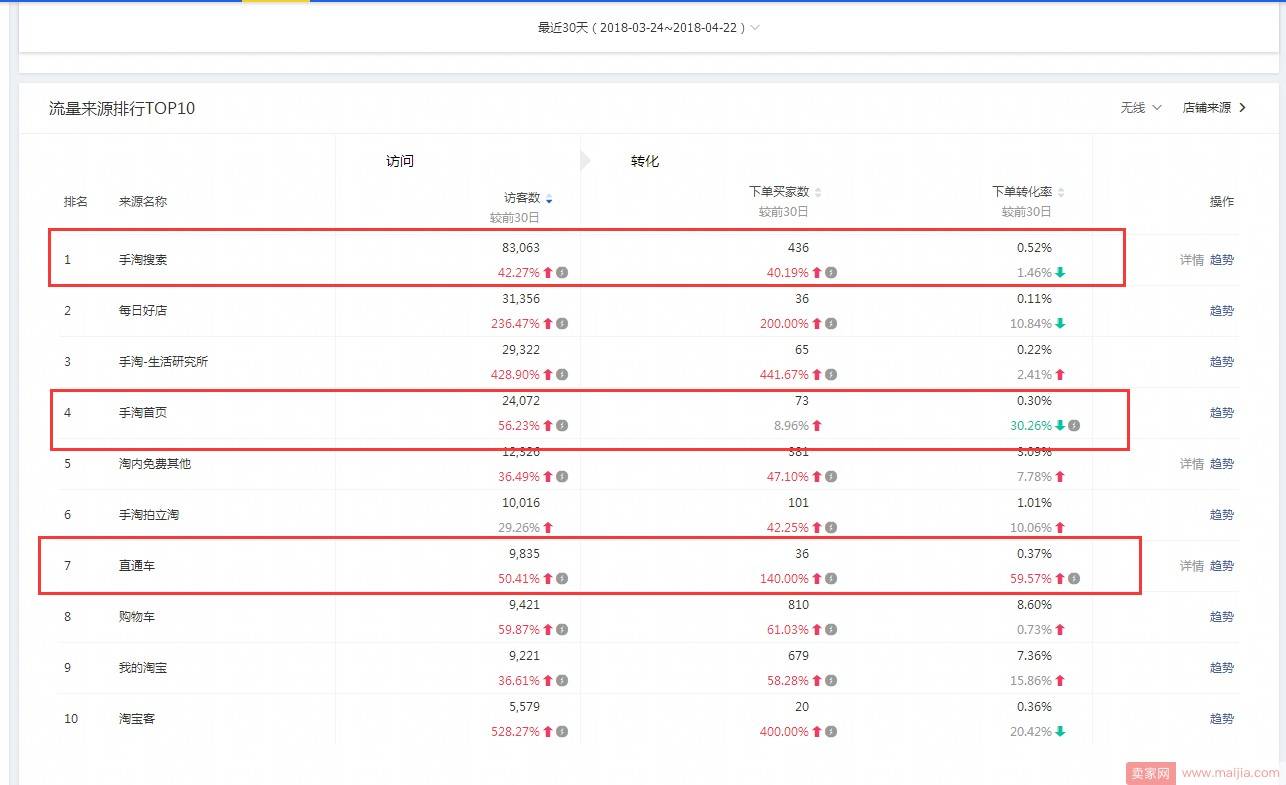Click info icon beside 400.00% for 淘宝客
The width and height of the screenshot is (1286, 785).
(x=832, y=732)
